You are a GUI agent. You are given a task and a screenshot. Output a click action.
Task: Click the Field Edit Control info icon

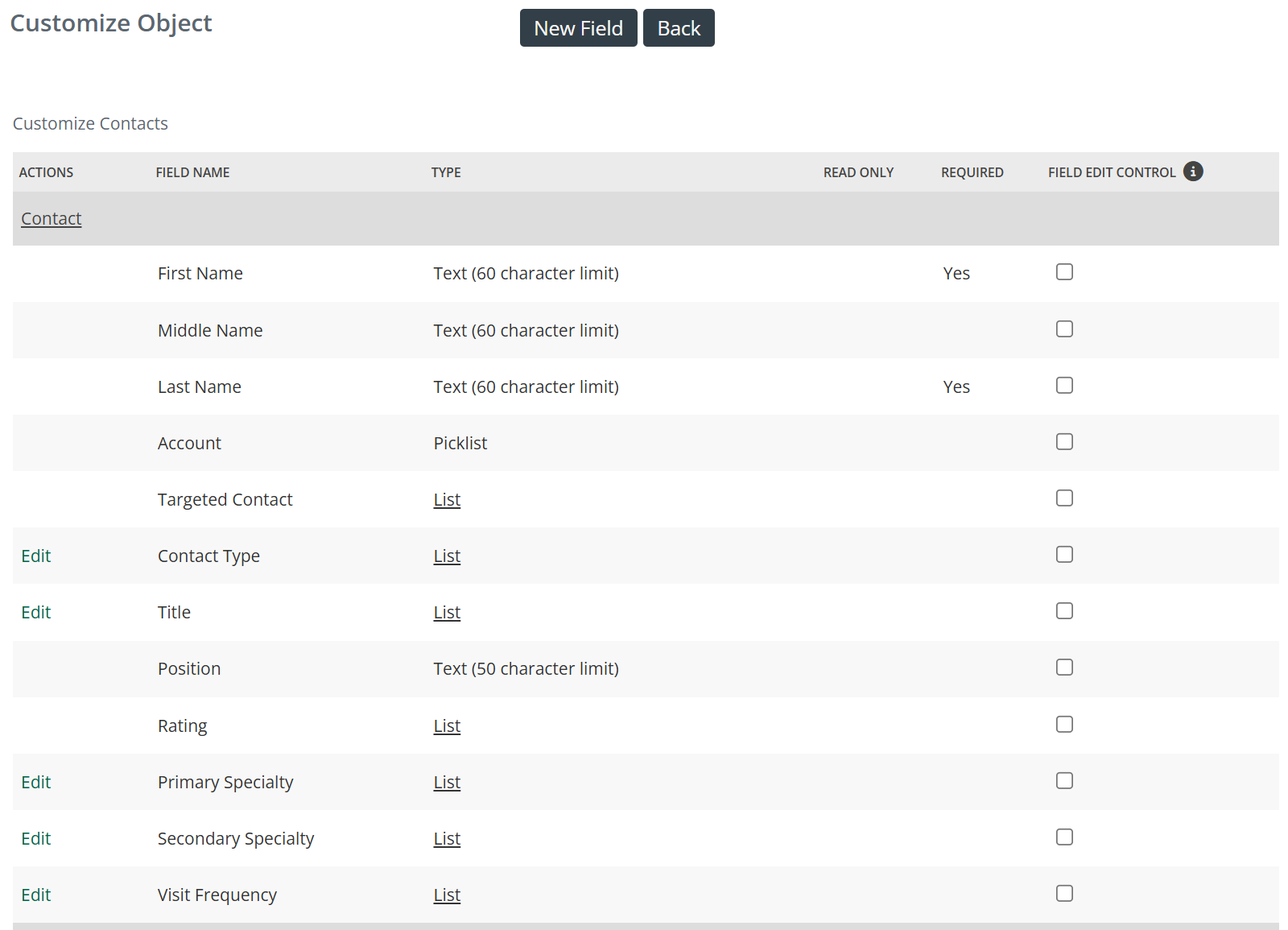1193,172
